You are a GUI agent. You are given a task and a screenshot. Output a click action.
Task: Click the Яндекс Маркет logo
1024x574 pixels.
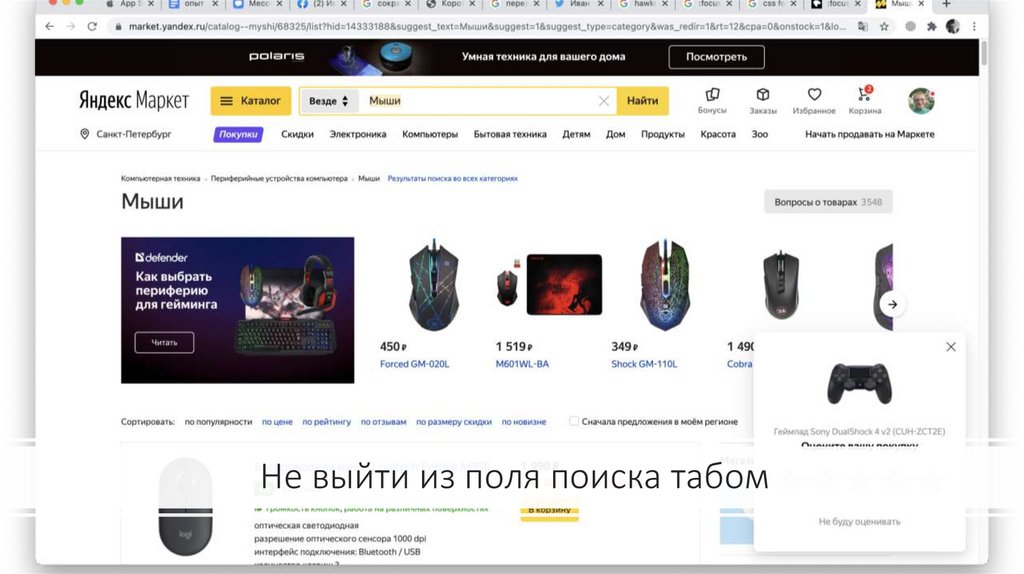coord(134,101)
